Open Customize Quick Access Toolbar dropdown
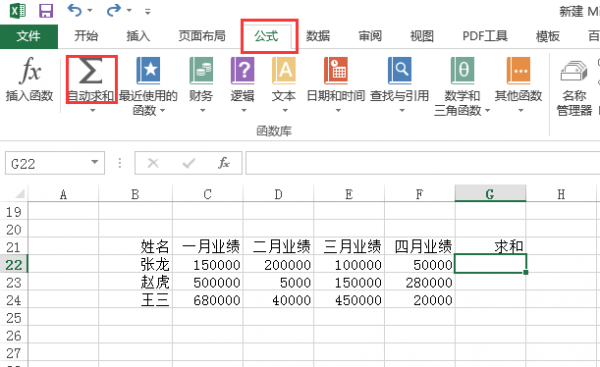This screenshot has width=600, height=367. pyautogui.click(x=147, y=11)
